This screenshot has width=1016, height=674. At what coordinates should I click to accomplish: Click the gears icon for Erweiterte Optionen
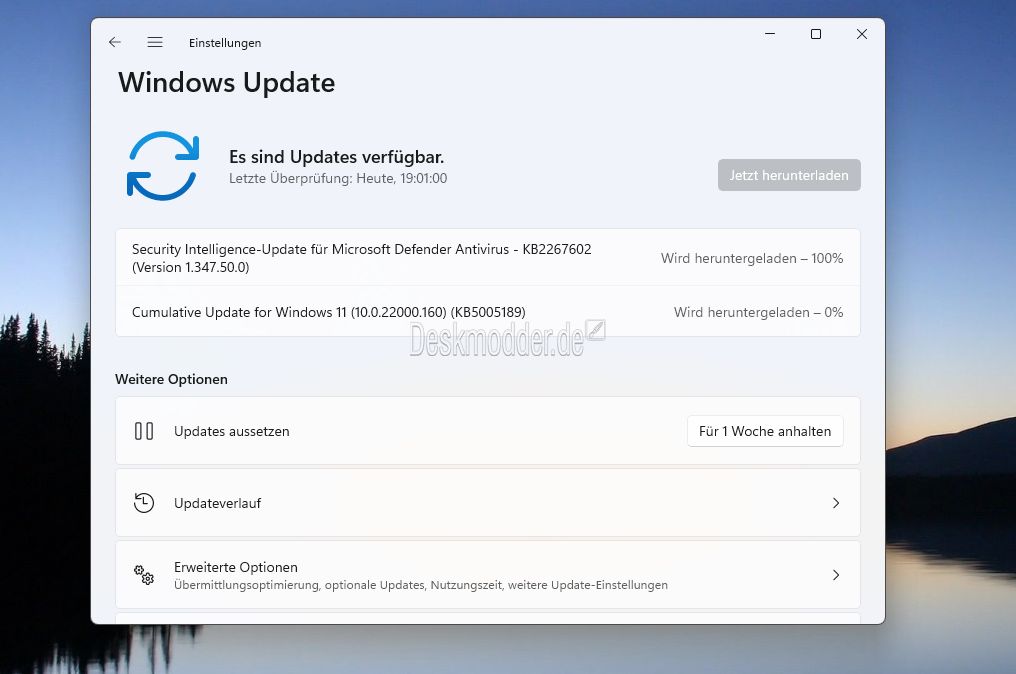[144, 575]
